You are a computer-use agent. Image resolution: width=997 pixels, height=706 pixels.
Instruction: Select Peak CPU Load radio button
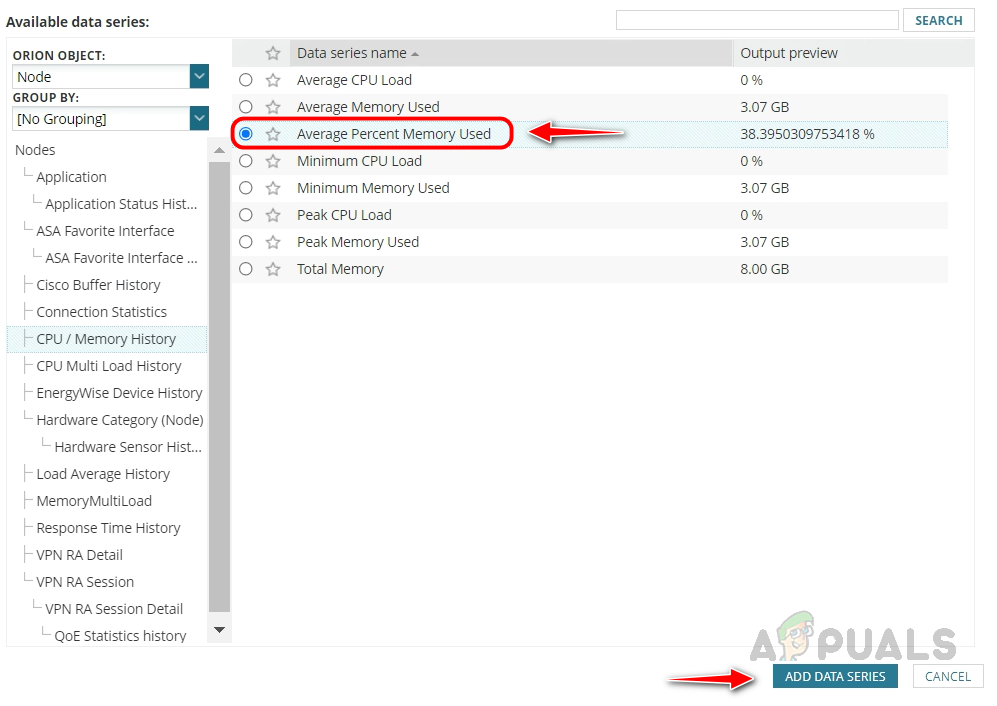[x=245, y=215]
